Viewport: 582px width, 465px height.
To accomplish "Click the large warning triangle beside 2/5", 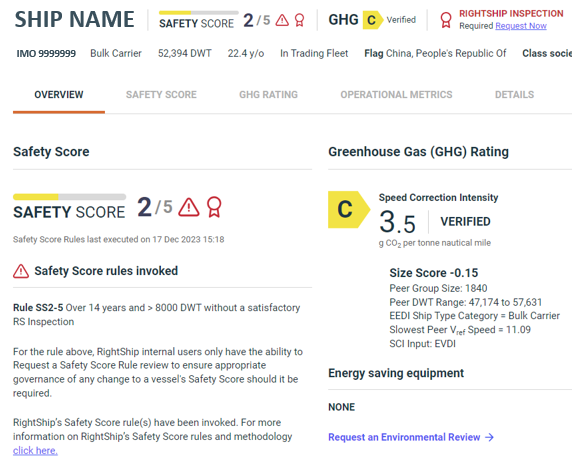I will [189, 207].
